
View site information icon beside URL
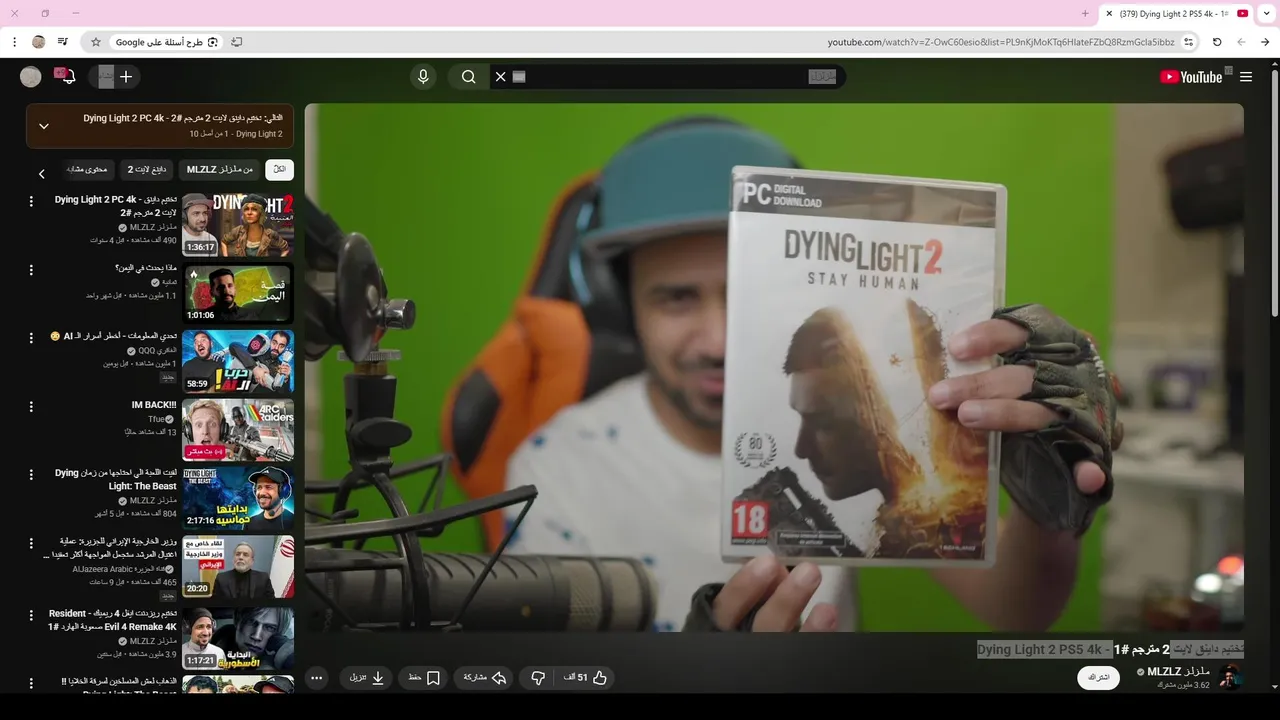click(x=1188, y=42)
